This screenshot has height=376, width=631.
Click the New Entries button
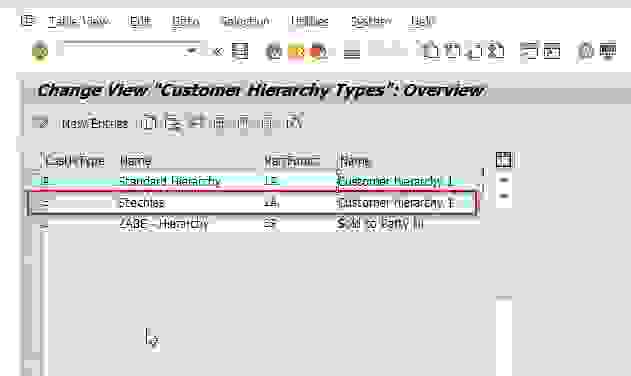pos(95,123)
